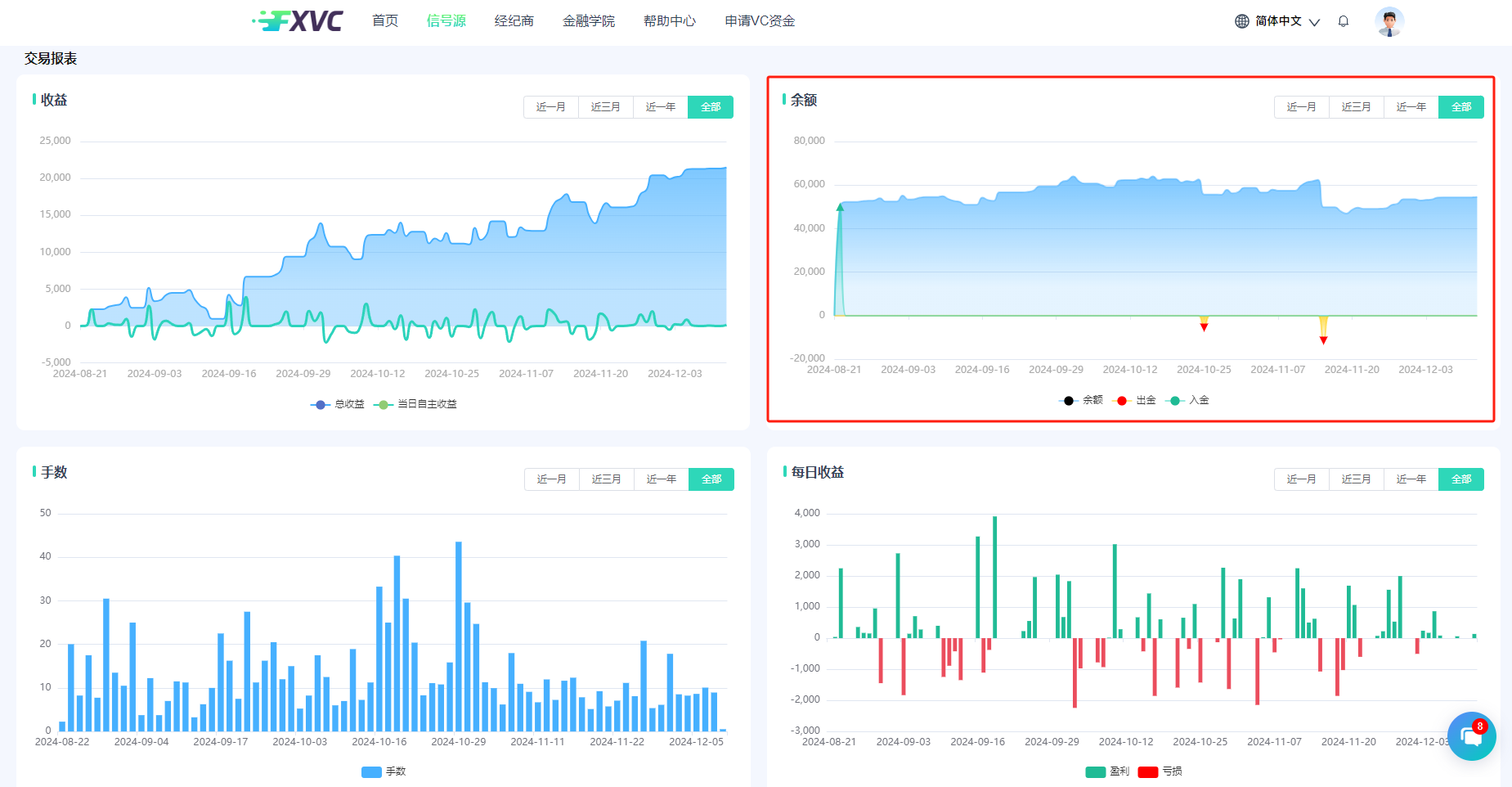
Task: Select 近一年 in the 余额 chart
Action: coord(1411,107)
